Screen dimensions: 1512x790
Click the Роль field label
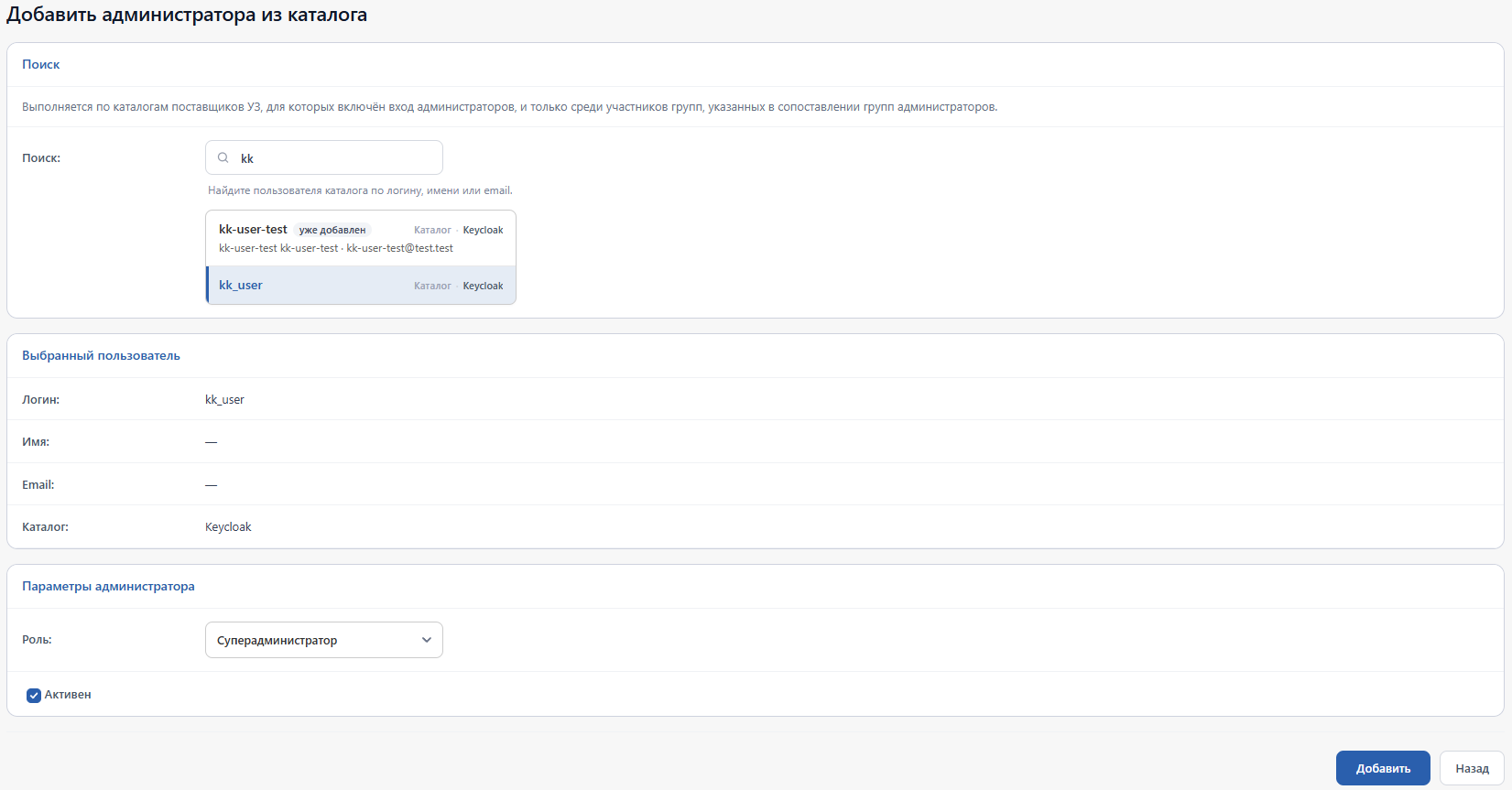point(37,640)
